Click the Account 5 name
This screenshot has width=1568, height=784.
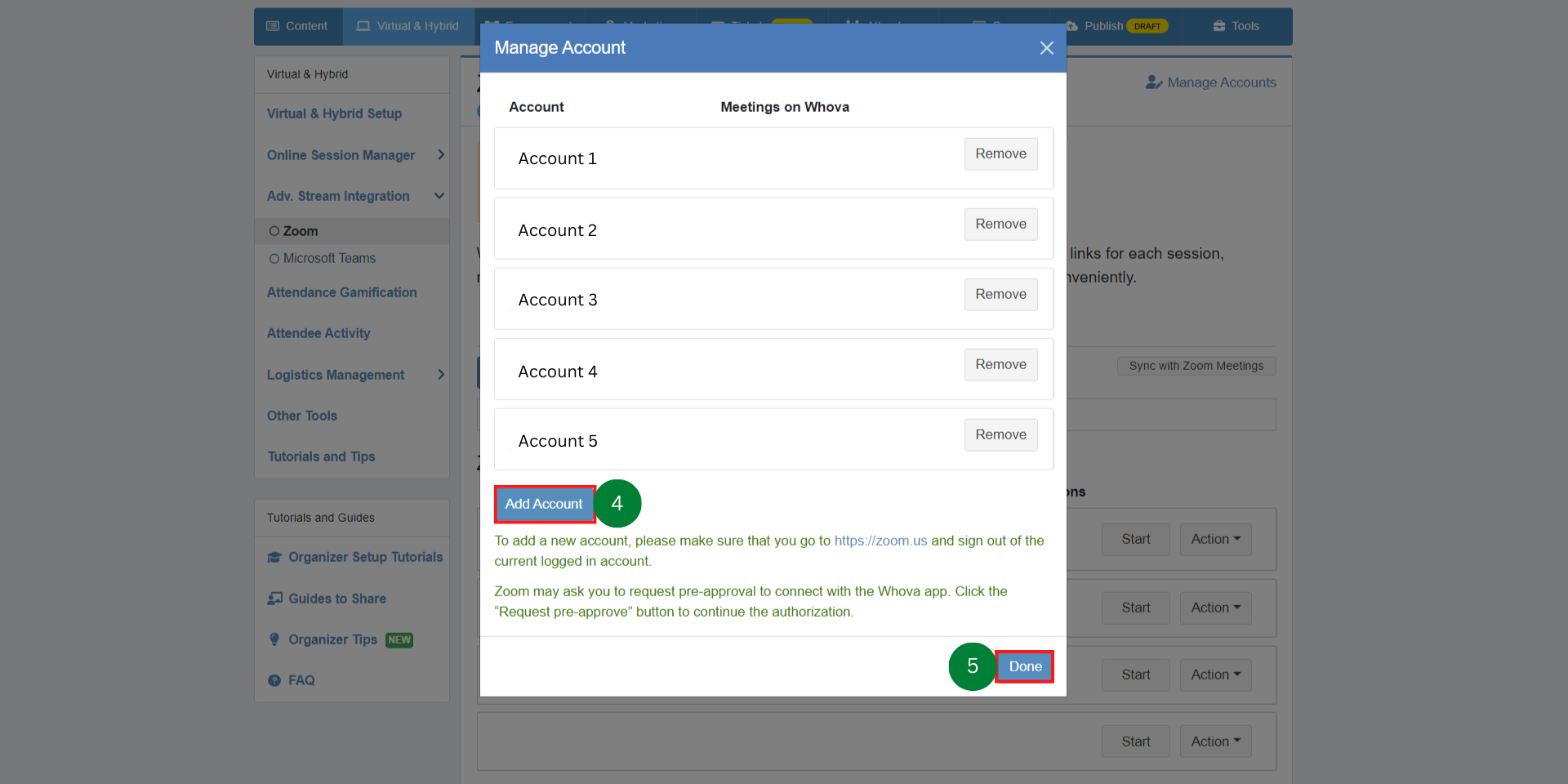558,441
